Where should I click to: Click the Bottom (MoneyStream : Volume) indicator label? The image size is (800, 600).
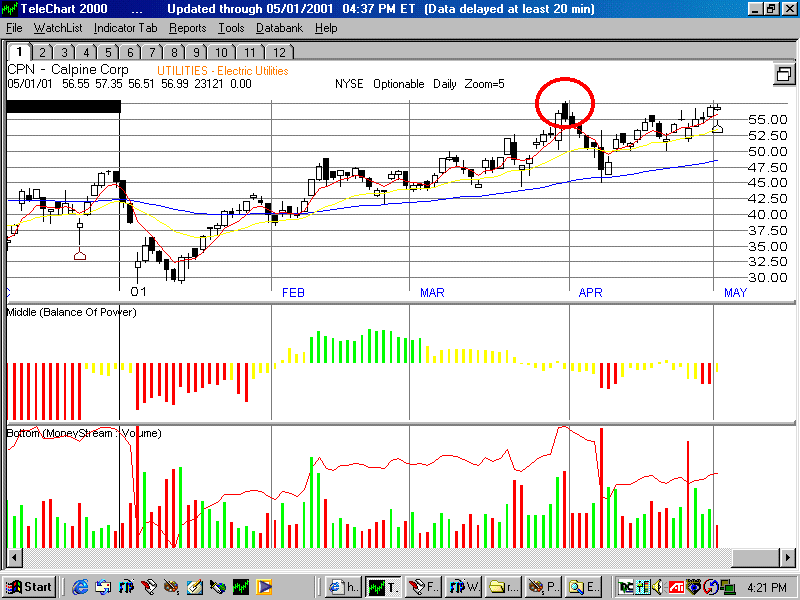click(84, 433)
